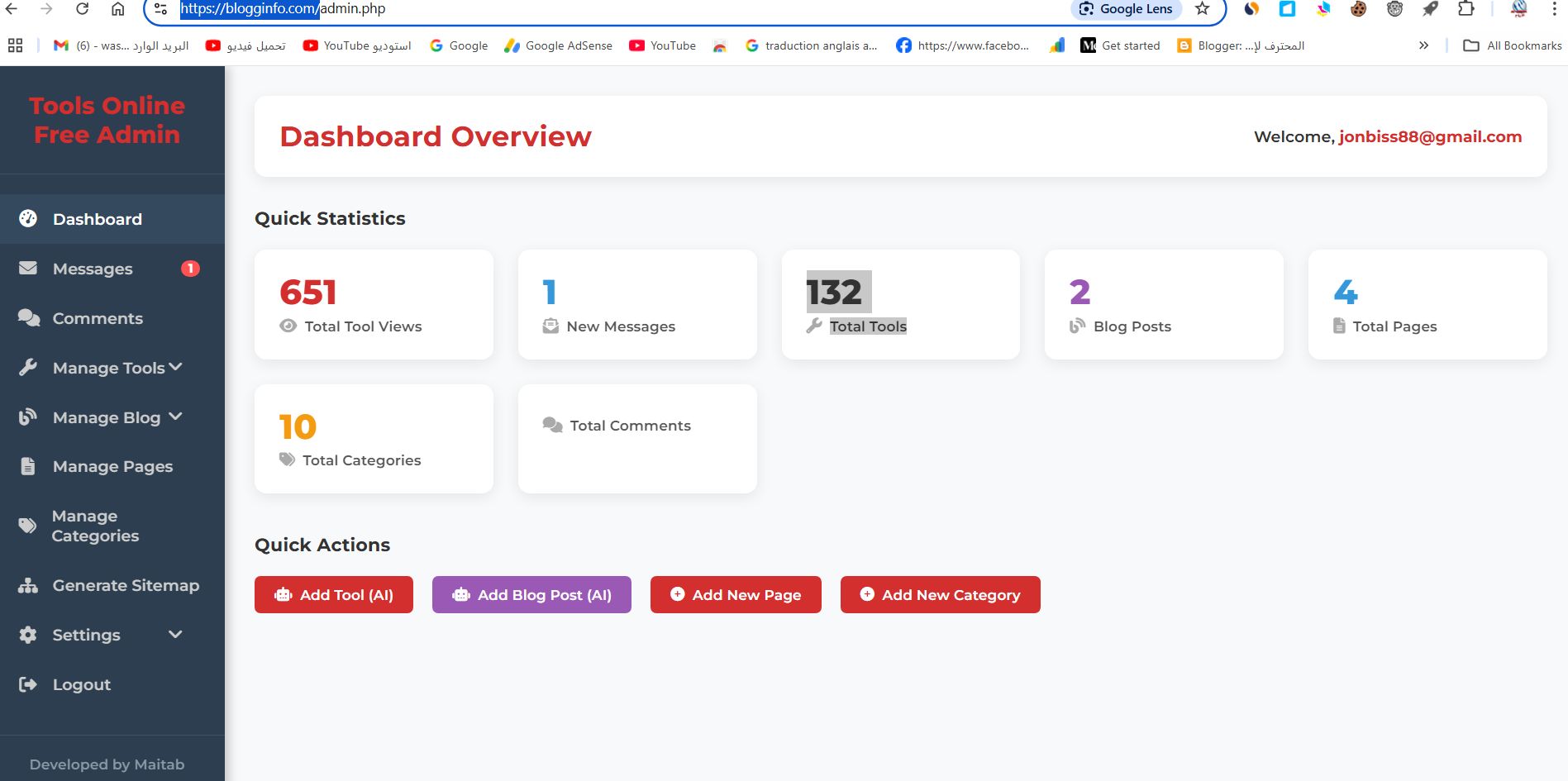The height and width of the screenshot is (781, 1568).
Task: Click the Add New Category button
Action: tap(941, 595)
